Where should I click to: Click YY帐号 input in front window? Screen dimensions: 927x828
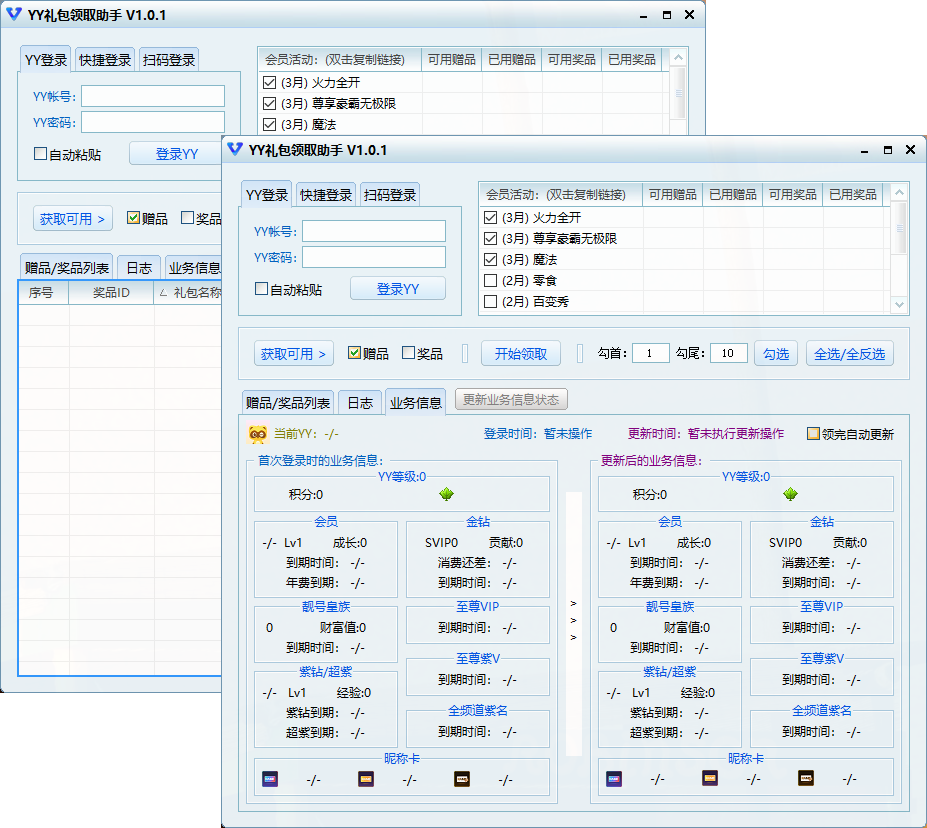coord(374,231)
